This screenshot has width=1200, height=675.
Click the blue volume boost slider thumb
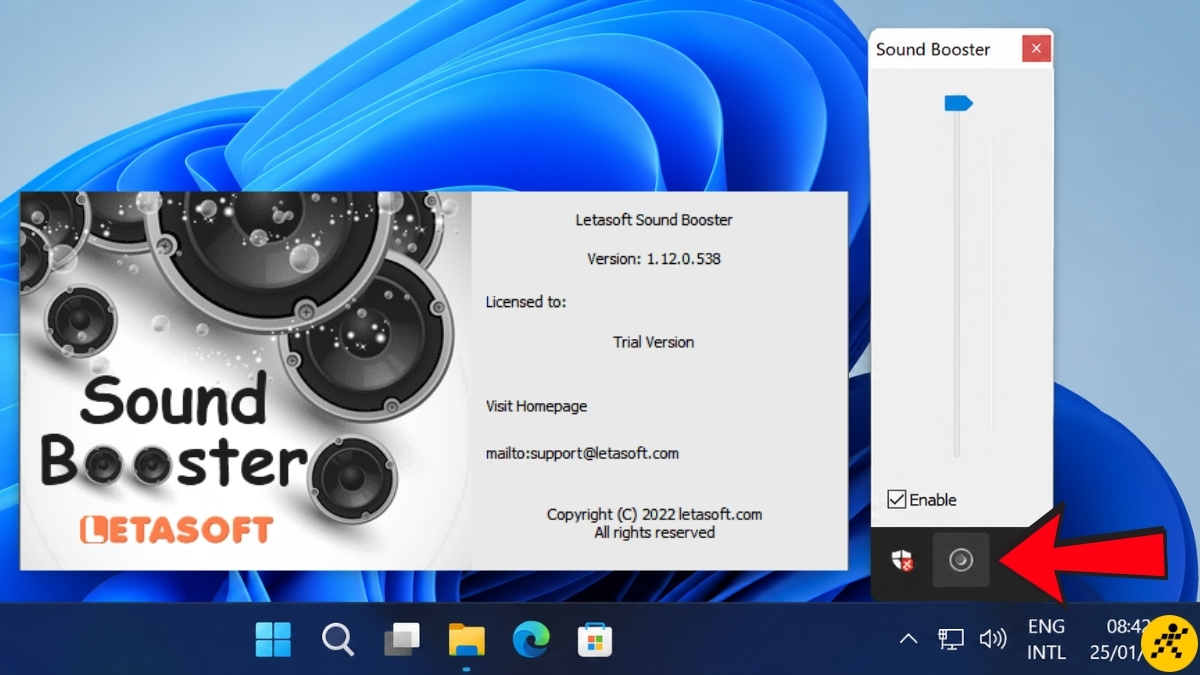click(x=958, y=103)
